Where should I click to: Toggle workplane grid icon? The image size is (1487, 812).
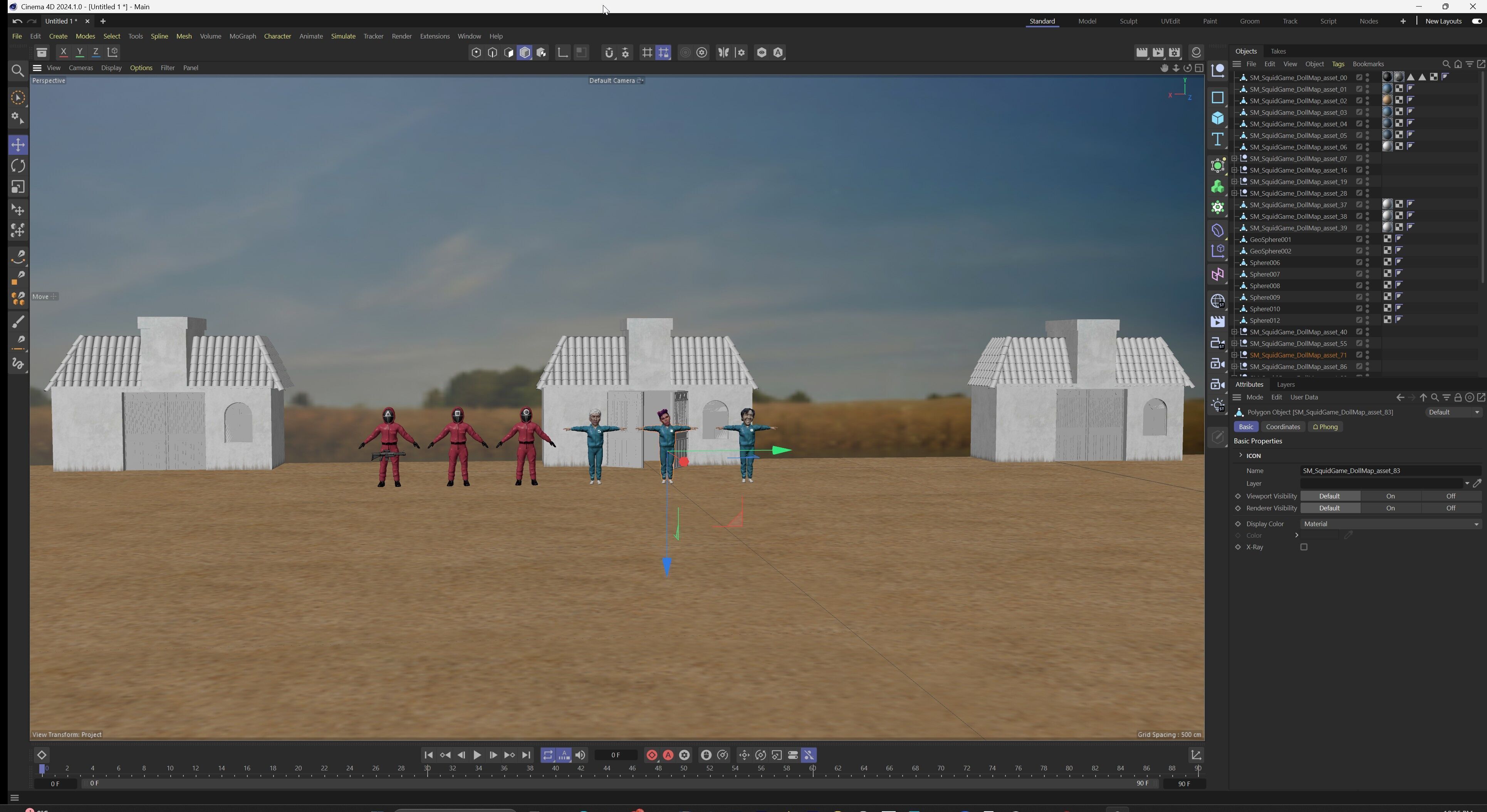(647, 52)
